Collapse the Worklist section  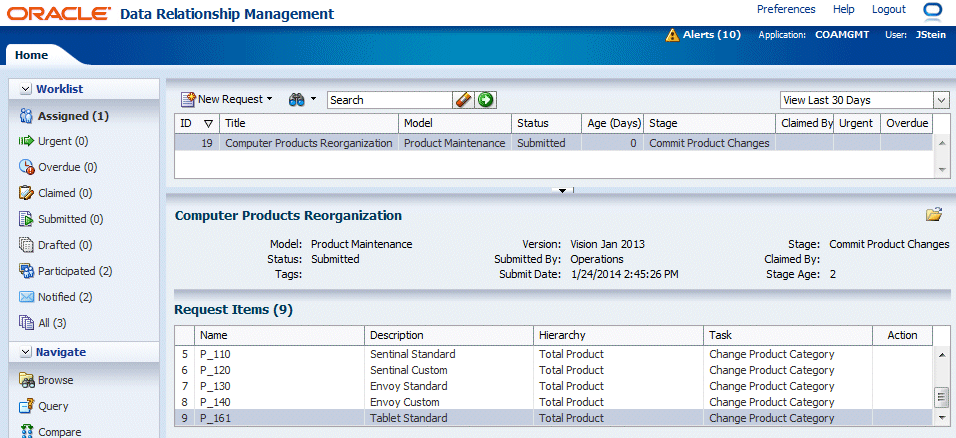pos(25,89)
